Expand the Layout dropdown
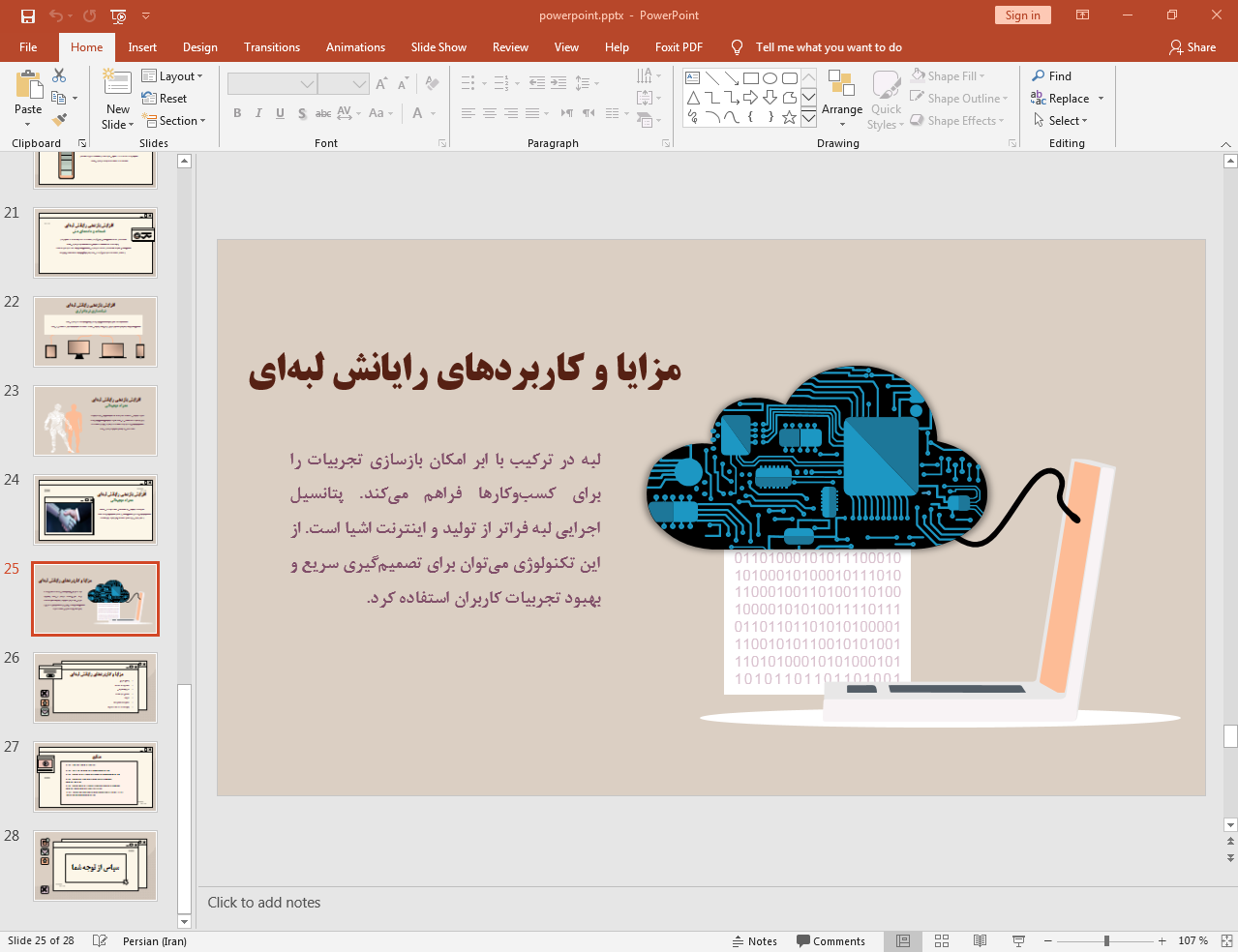Screen dimensions: 1238x952 coord(172,76)
